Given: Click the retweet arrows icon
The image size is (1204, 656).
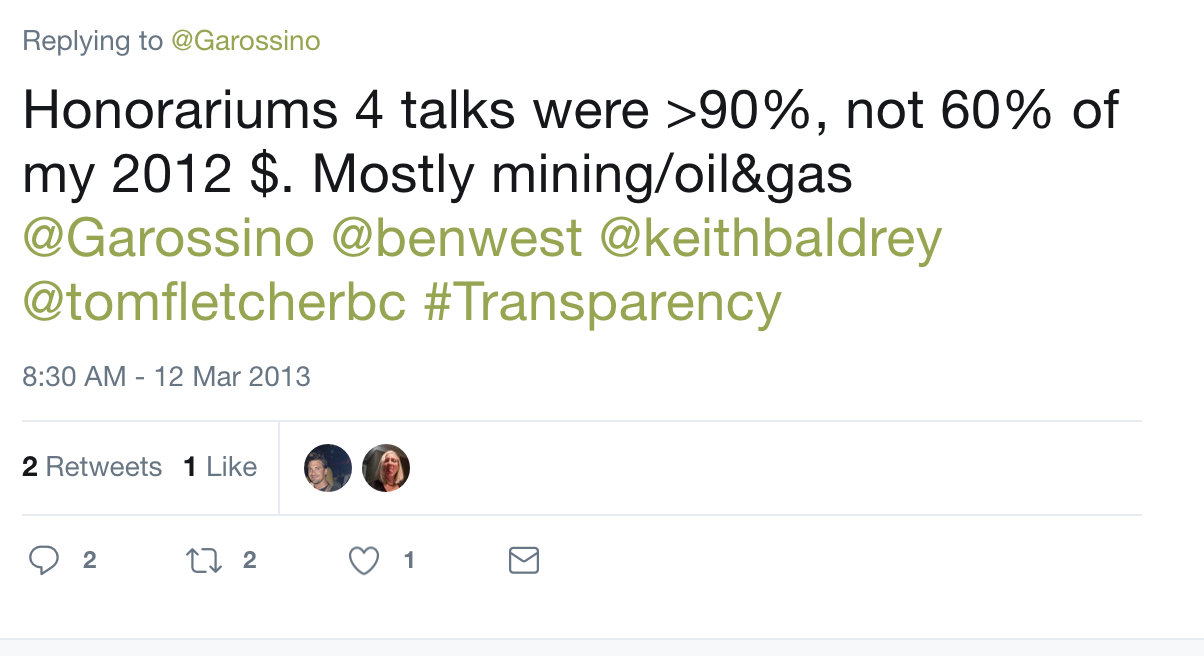Looking at the screenshot, I should click(203, 560).
